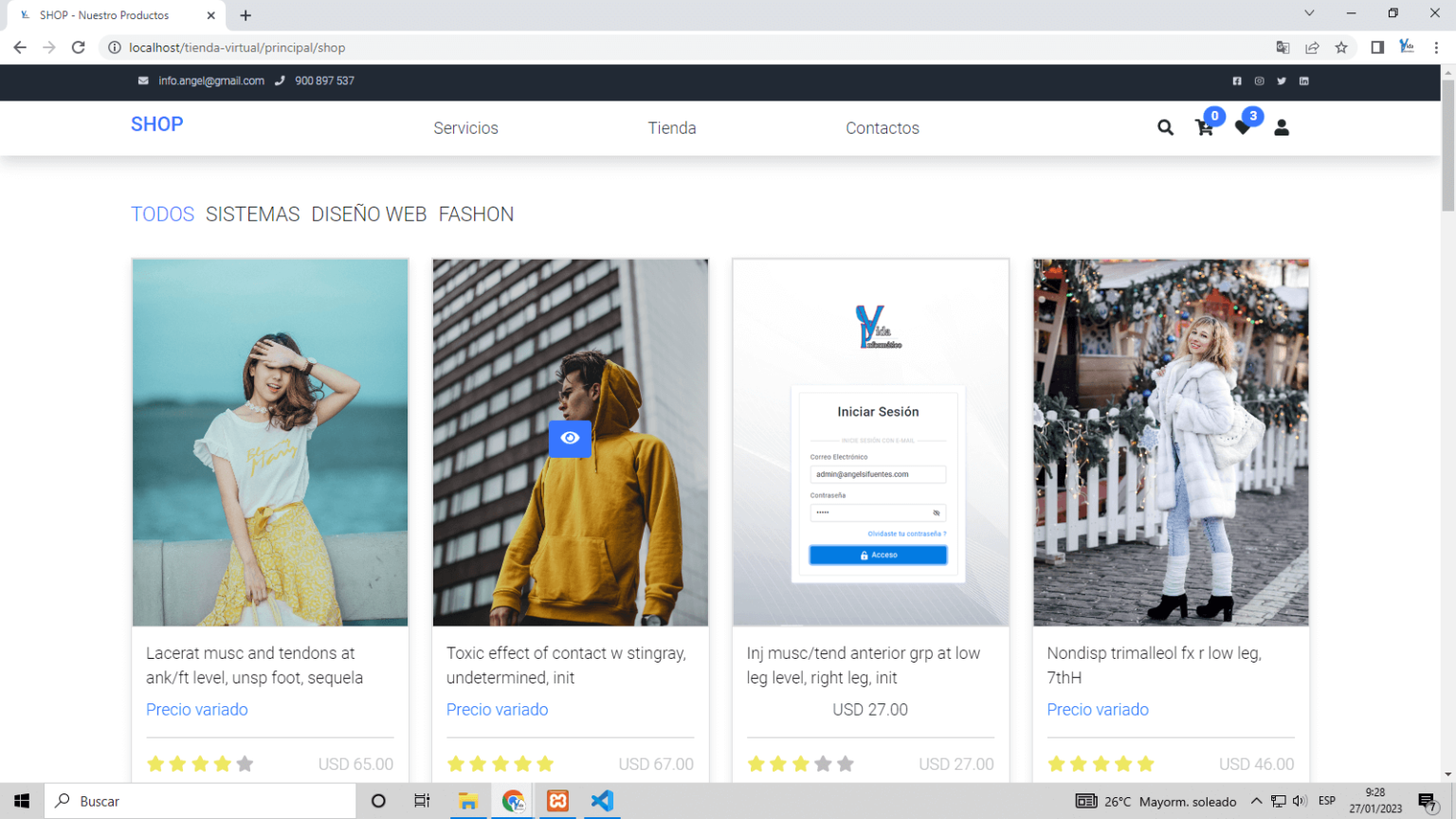This screenshot has height=819, width=1456.
Task: Open quick view on the yellow hoodie product
Action: click(x=570, y=439)
